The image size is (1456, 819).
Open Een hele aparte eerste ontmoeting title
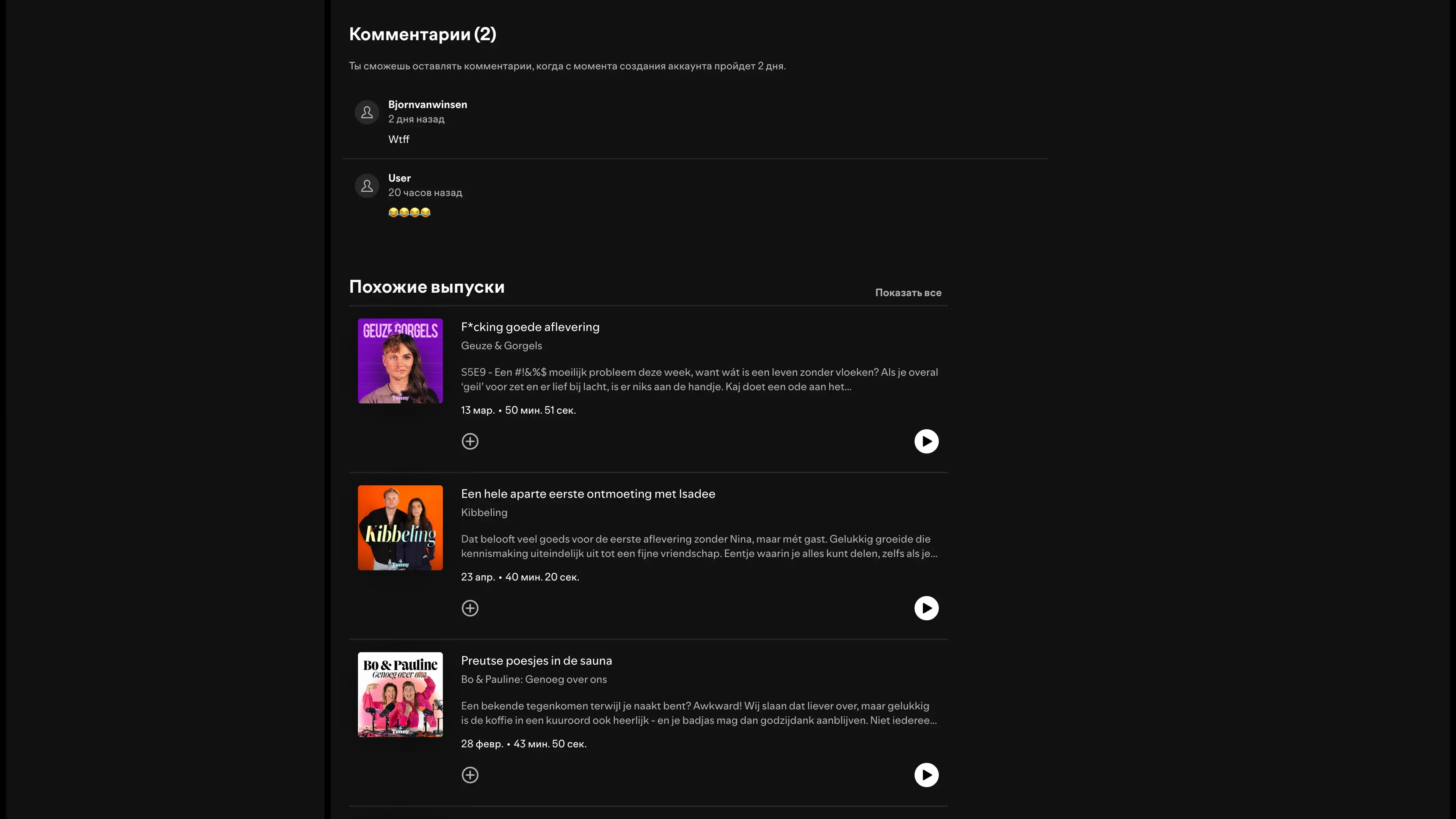pos(588,493)
